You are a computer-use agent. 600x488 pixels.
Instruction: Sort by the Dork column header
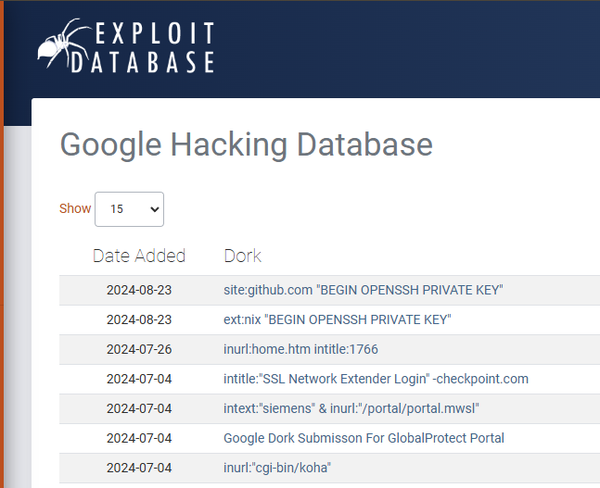(x=243, y=255)
